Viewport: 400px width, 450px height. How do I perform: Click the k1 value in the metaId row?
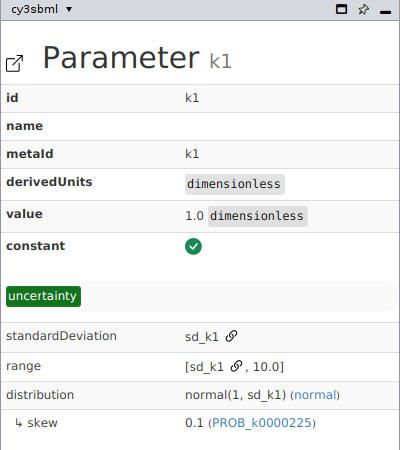[x=192, y=154]
